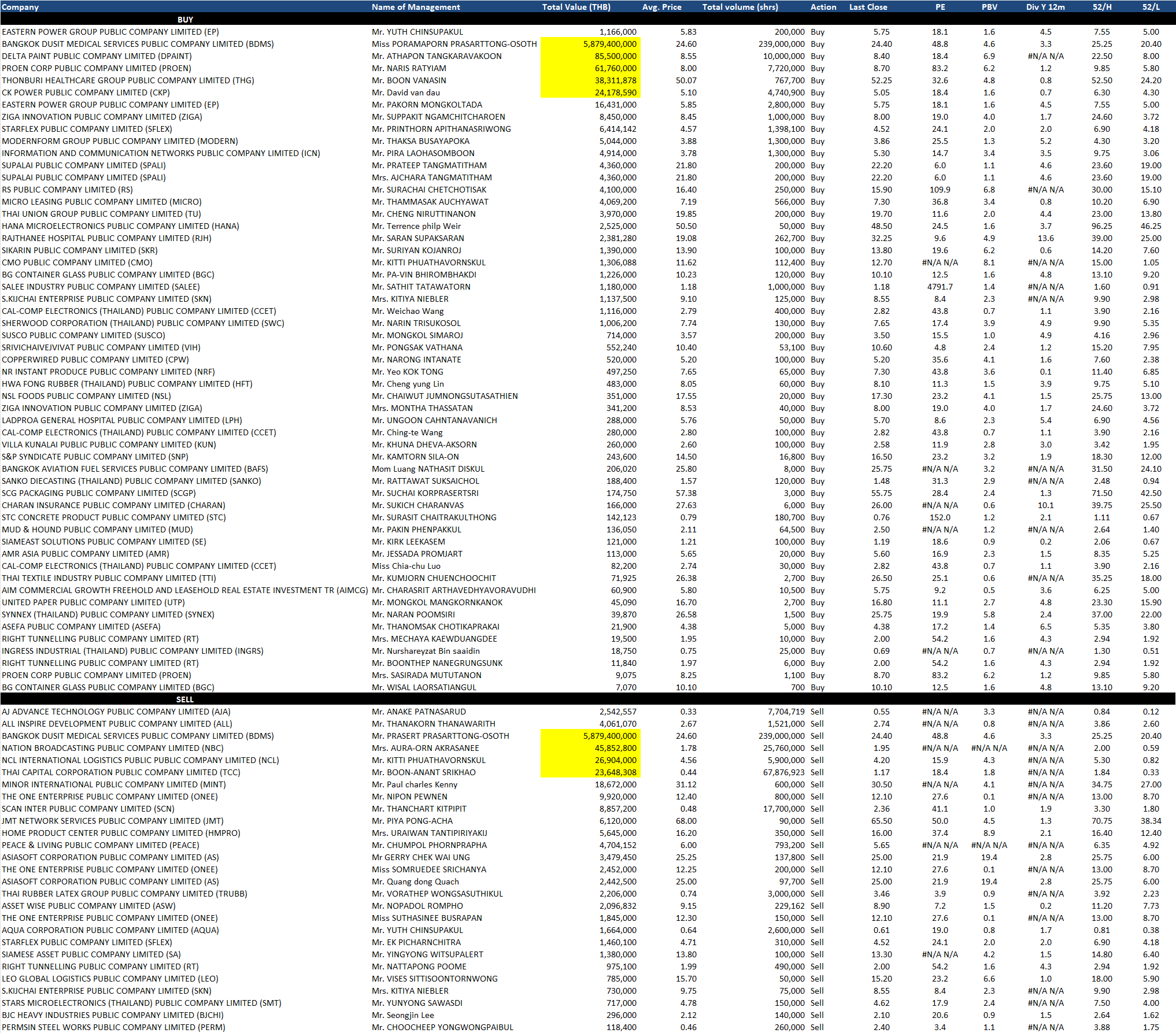
Task: Select THAI UNION GROUP (TU) company cell
Action: 101,214
